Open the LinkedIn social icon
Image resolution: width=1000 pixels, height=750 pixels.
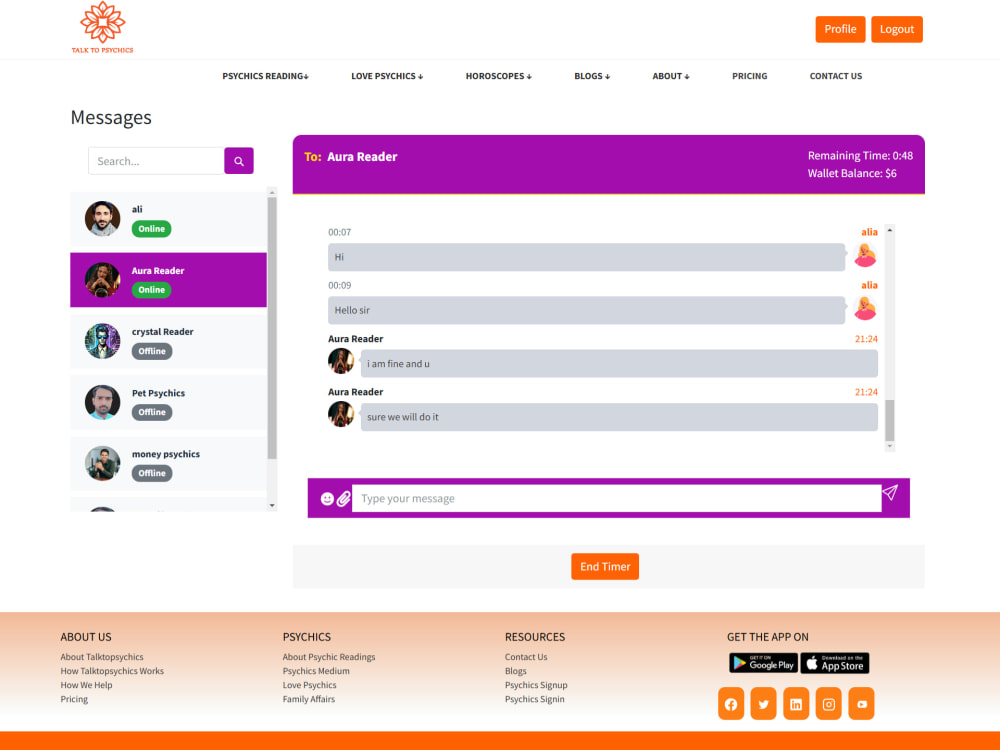(796, 703)
